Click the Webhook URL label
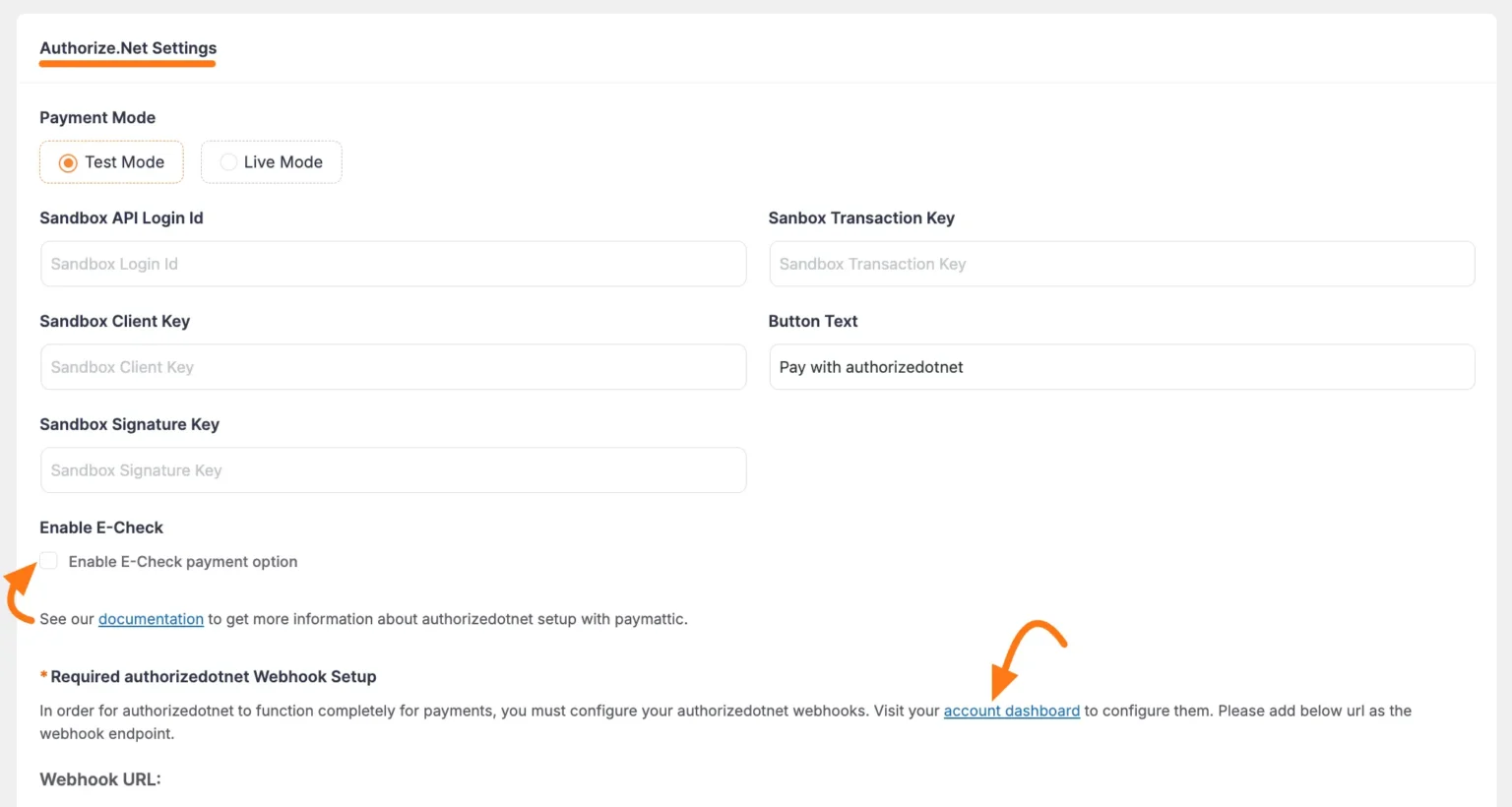Screen dimensions: 1512x807 pyautogui.click(x=99, y=778)
